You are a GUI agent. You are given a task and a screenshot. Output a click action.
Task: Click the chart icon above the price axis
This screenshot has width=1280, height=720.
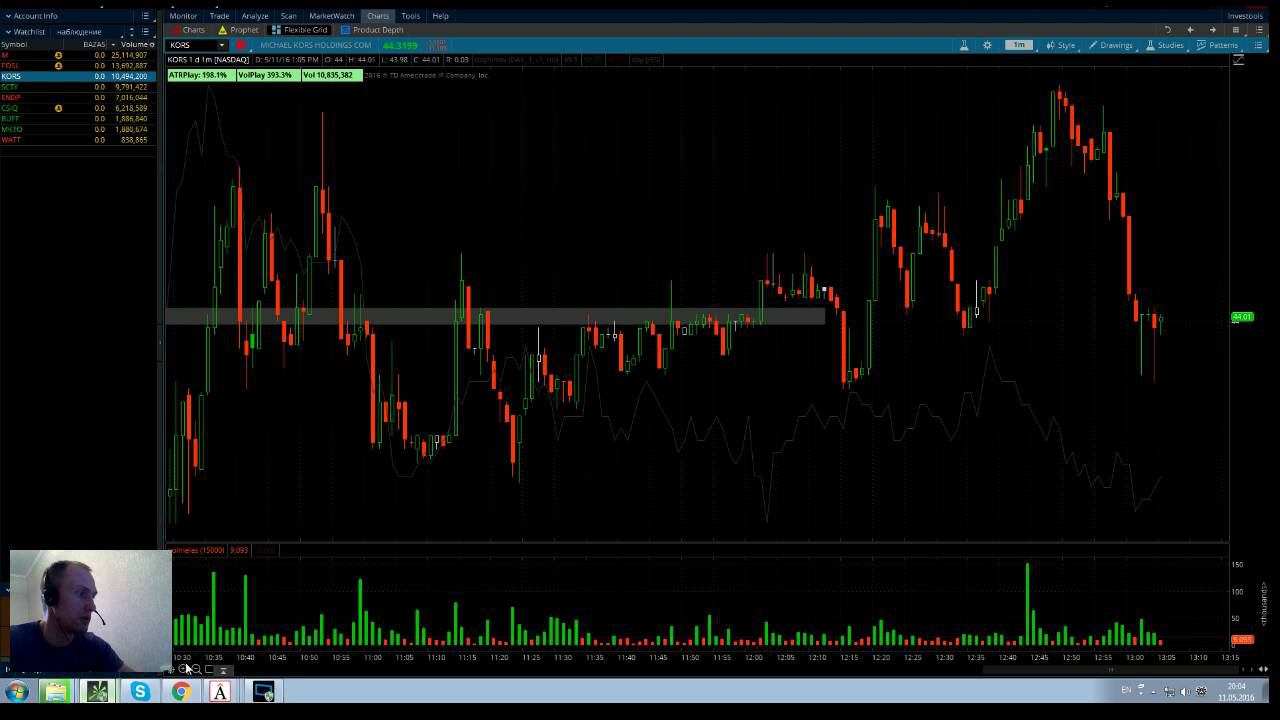point(1238,60)
